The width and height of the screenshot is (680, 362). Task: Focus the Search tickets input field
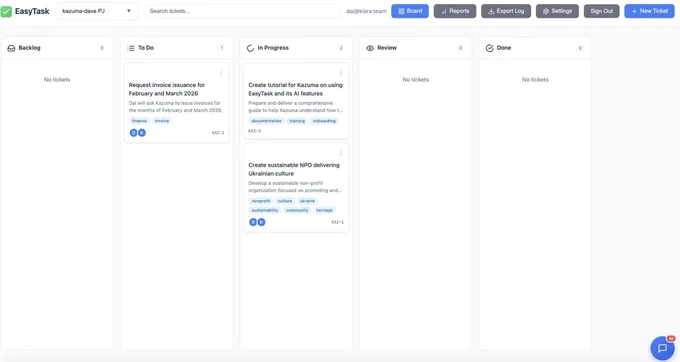click(242, 11)
